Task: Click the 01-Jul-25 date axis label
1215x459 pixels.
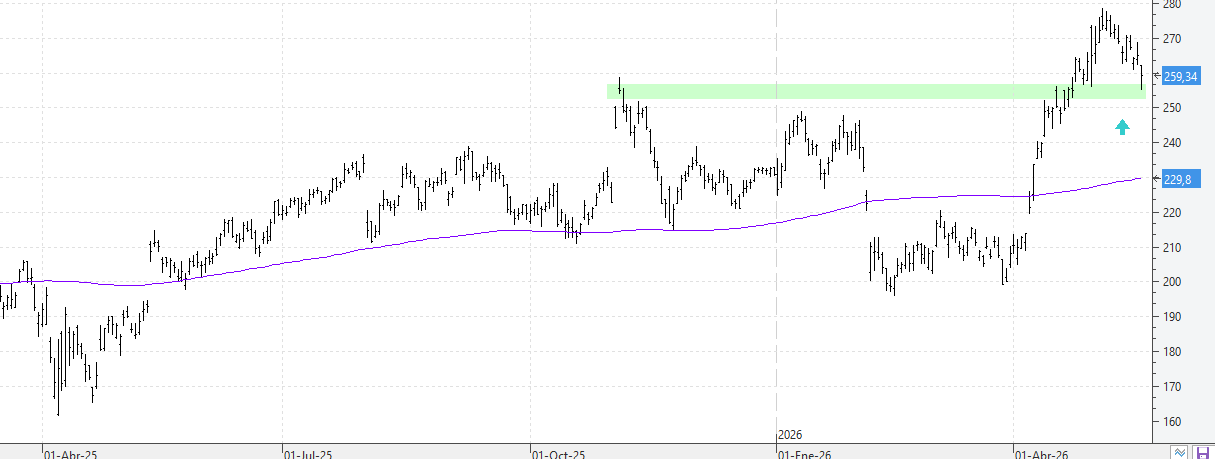Action: [x=309, y=454]
